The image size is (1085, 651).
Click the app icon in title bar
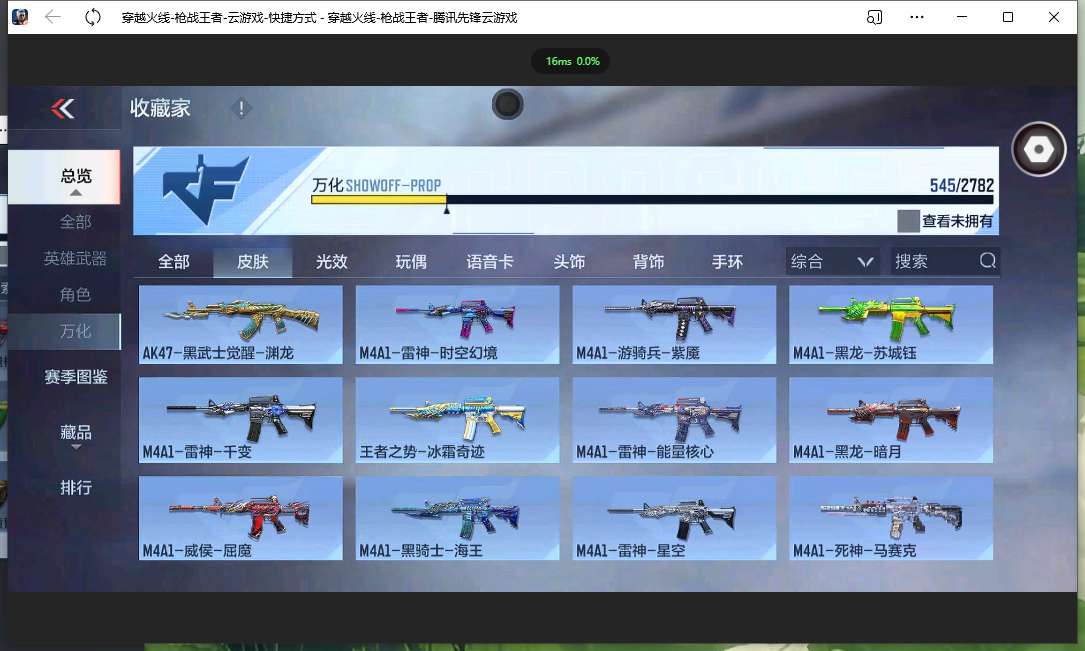[20, 17]
